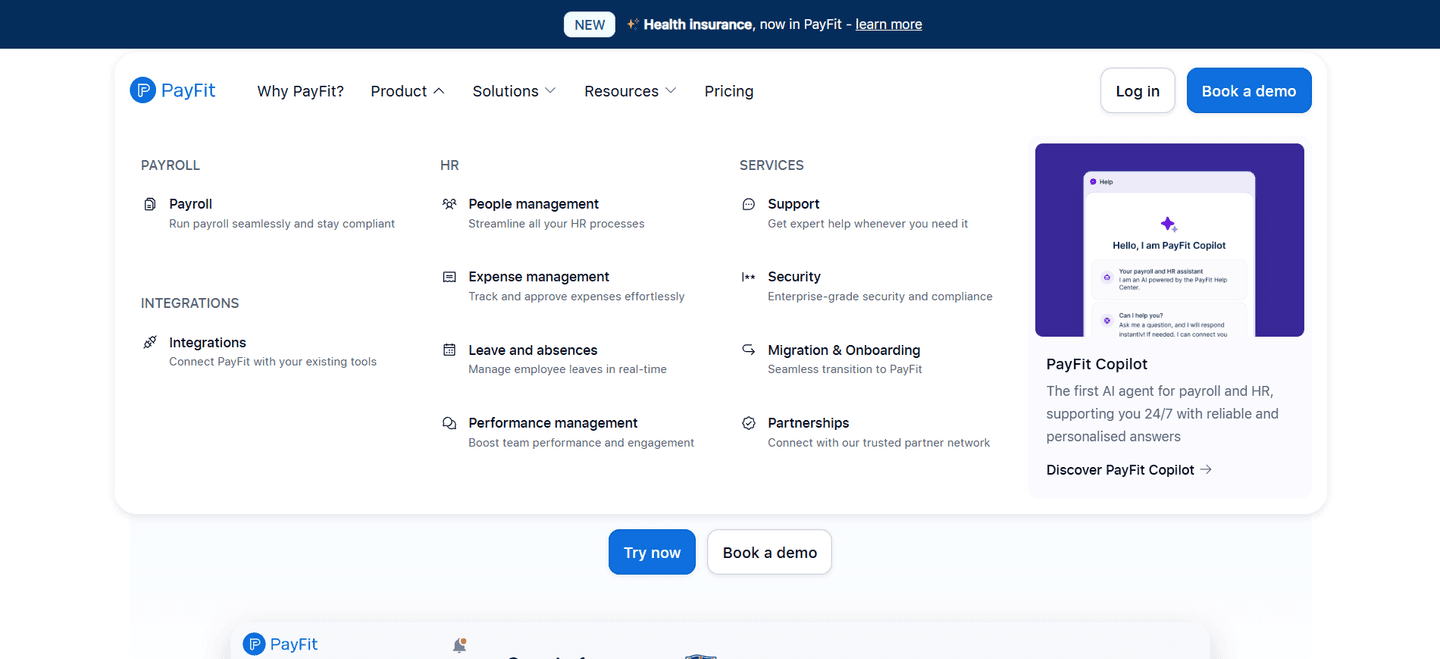Click the PayFit Copilot card title
This screenshot has width=1440, height=659.
tap(1097, 364)
